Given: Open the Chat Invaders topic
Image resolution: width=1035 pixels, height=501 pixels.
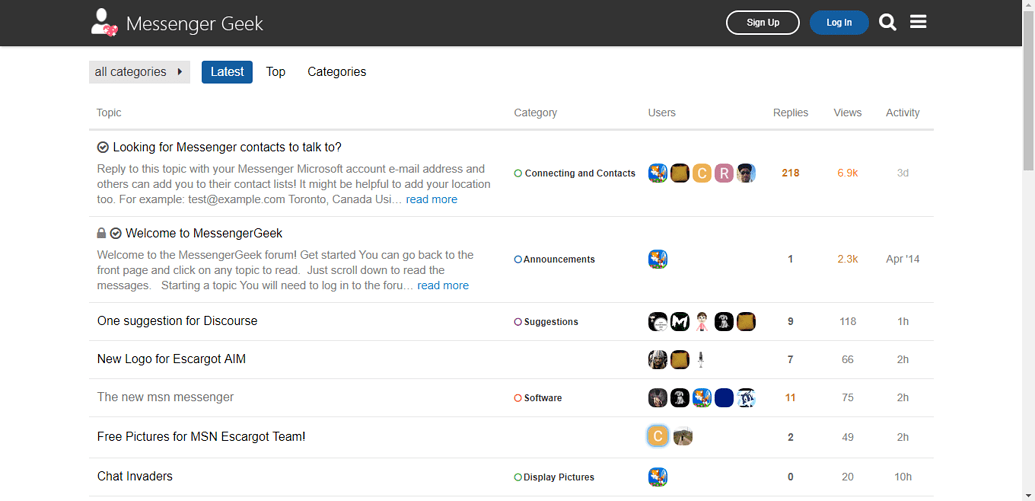Looking at the screenshot, I should coord(135,477).
